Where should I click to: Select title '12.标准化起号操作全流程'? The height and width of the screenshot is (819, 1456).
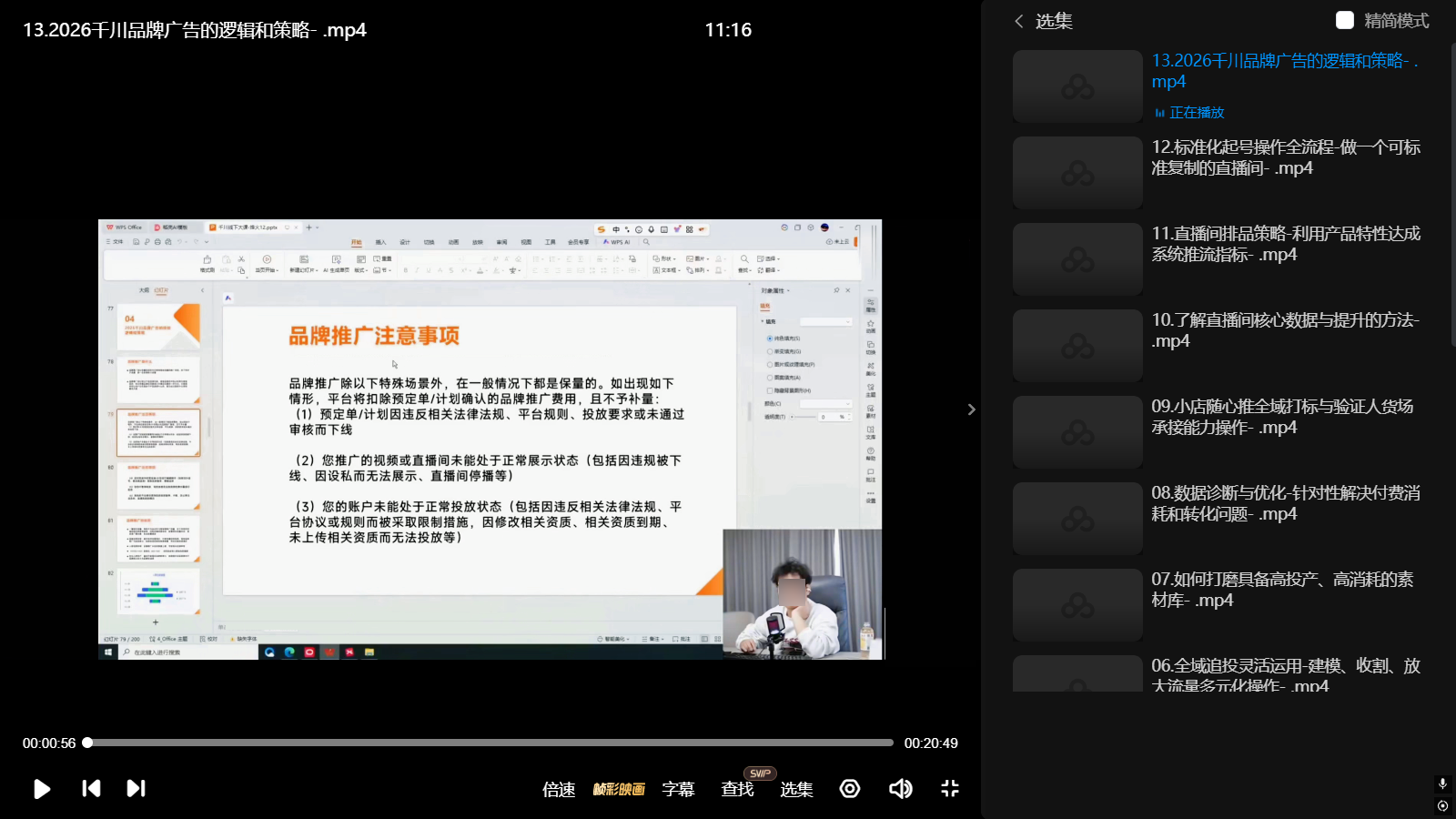[1286, 157]
